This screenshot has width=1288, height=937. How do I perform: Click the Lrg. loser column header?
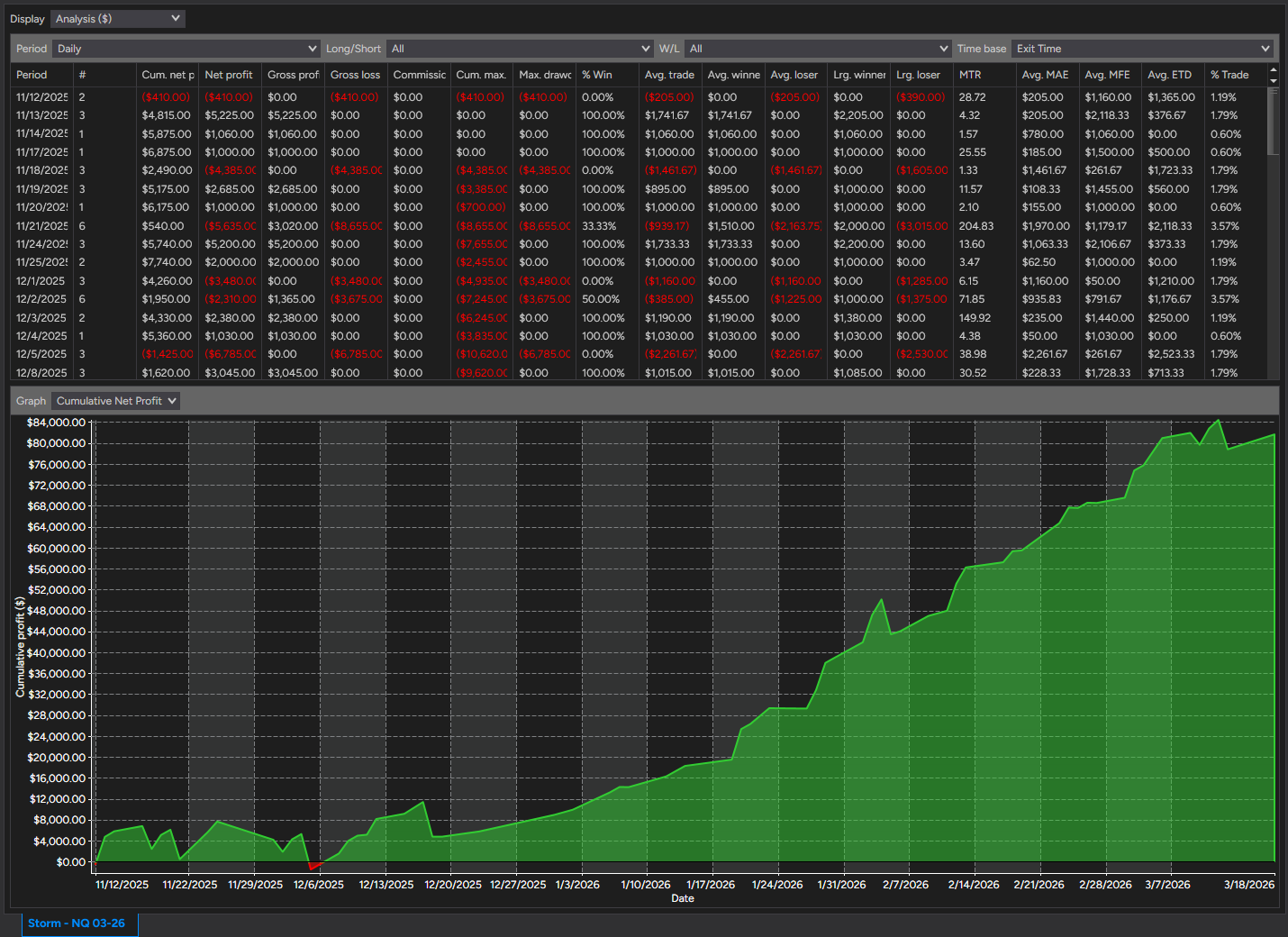921,75
